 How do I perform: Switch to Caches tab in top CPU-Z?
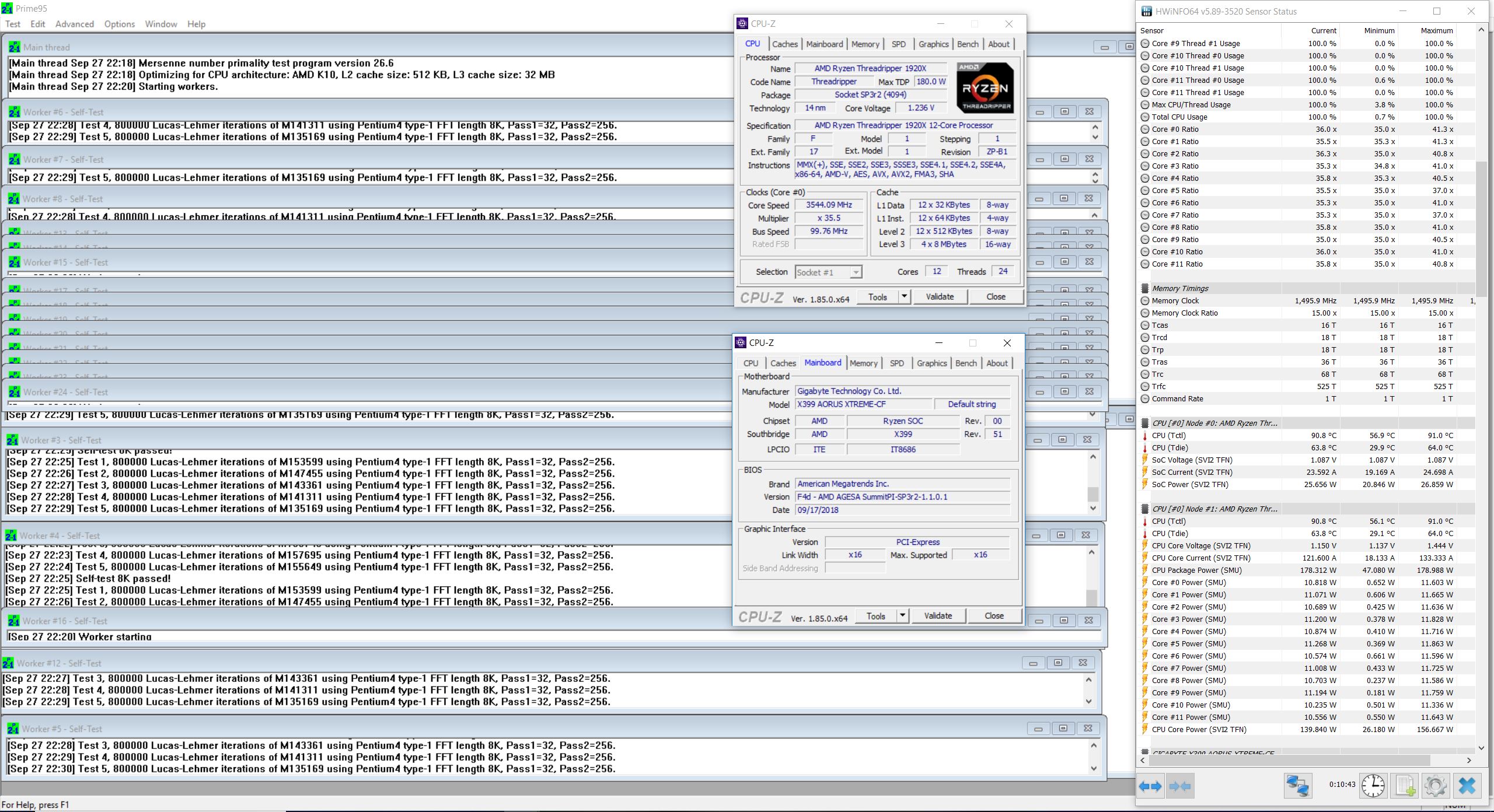tap(784, 44)
